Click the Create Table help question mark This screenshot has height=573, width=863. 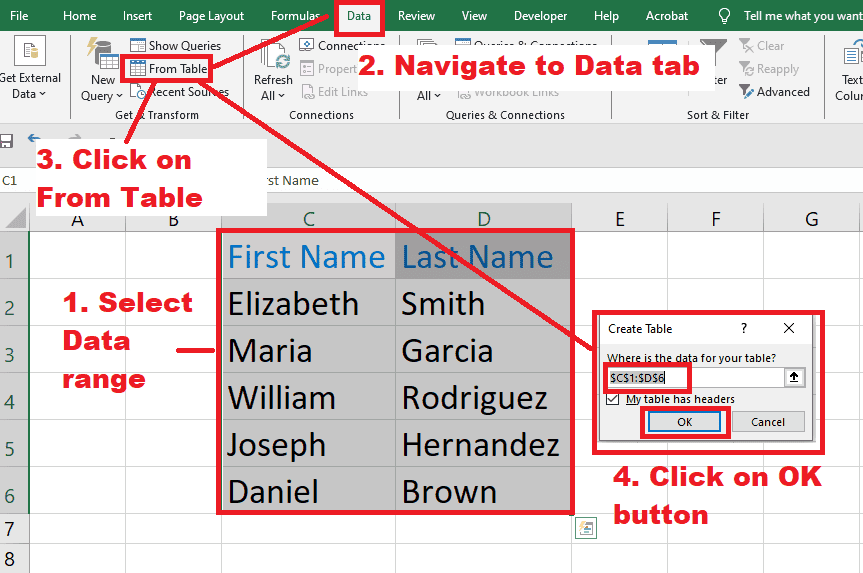[744, 329]
